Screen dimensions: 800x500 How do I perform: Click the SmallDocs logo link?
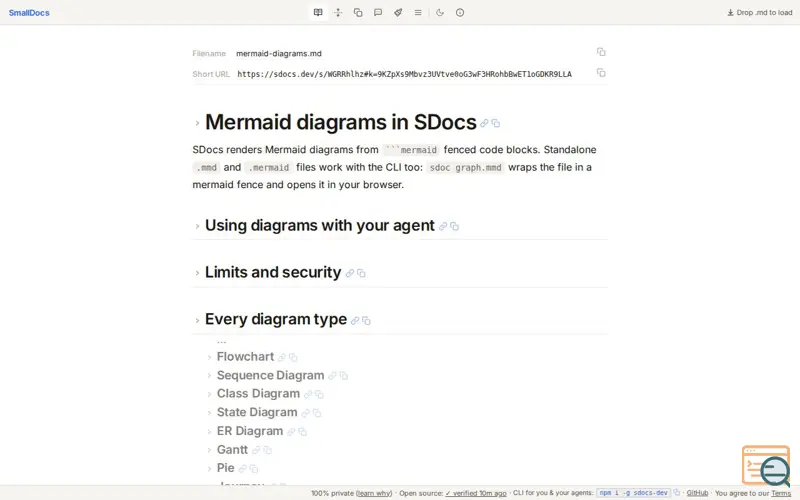coord(29,13)
